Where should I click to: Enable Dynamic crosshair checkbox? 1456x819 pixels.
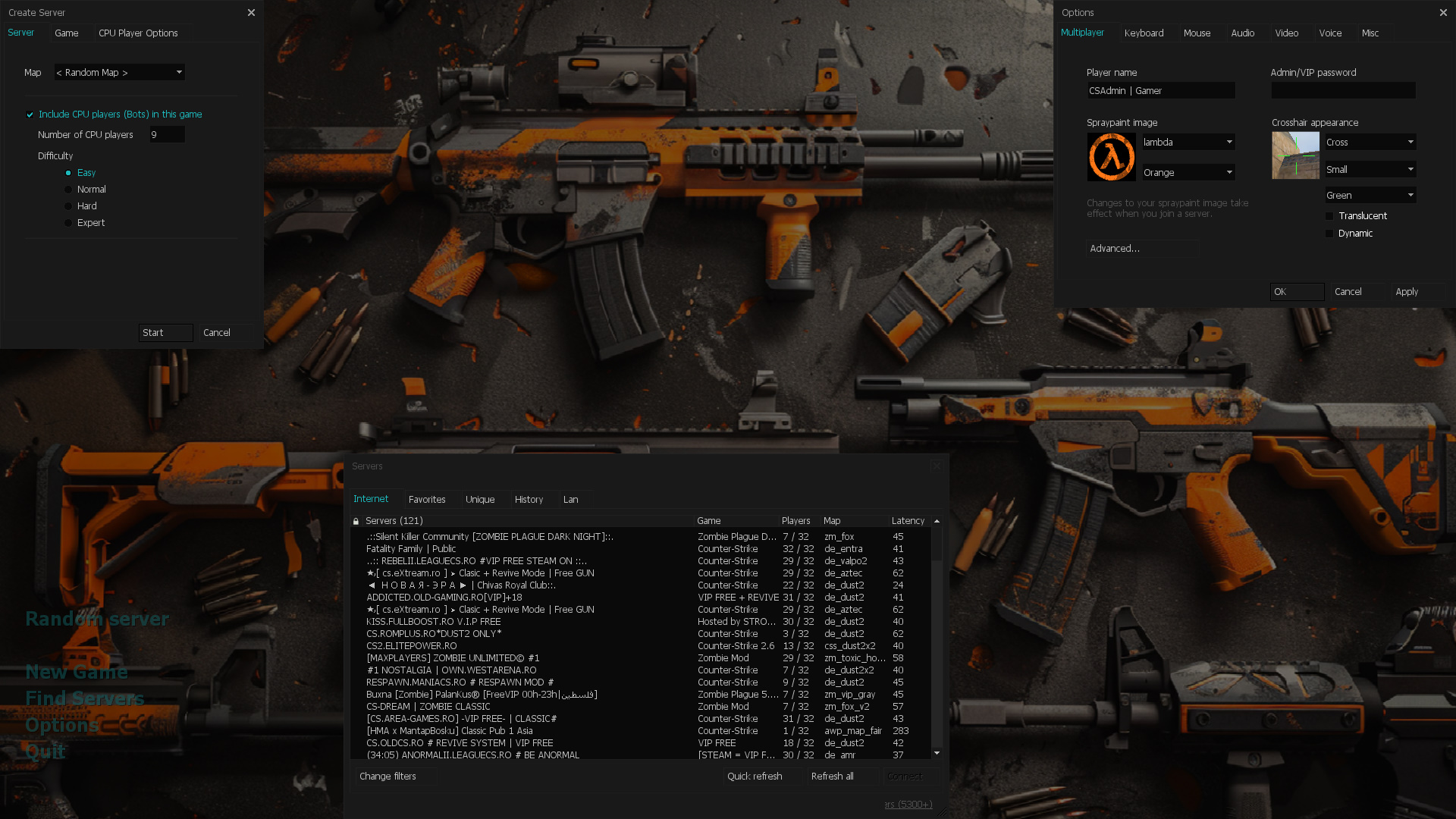click(x=1329, y=234)
